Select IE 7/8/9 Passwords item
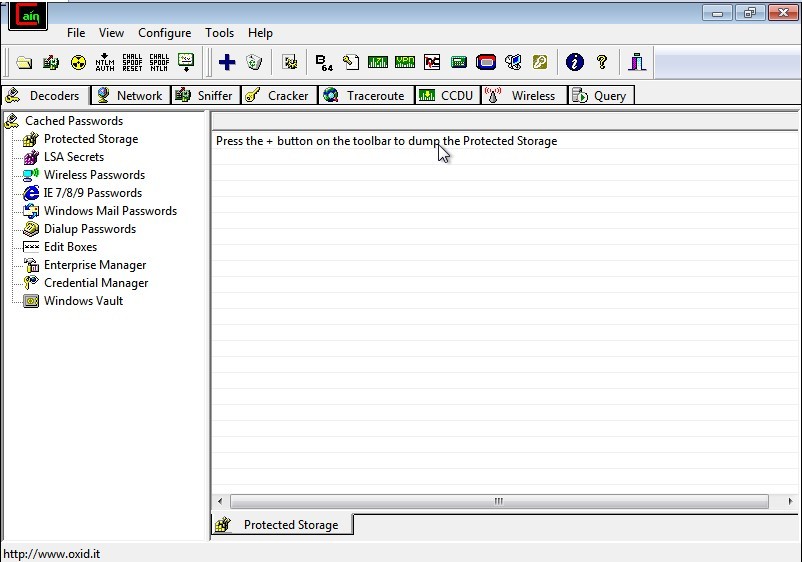This screenshot has height=562, width=802. (93, 193)
